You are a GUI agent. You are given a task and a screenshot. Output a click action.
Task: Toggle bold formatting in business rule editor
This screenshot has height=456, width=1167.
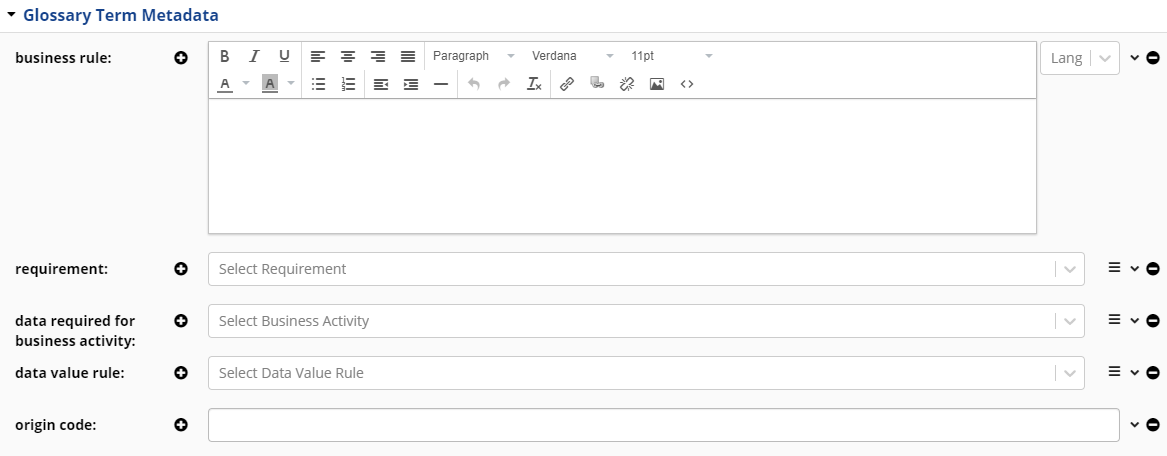(224, 56)
